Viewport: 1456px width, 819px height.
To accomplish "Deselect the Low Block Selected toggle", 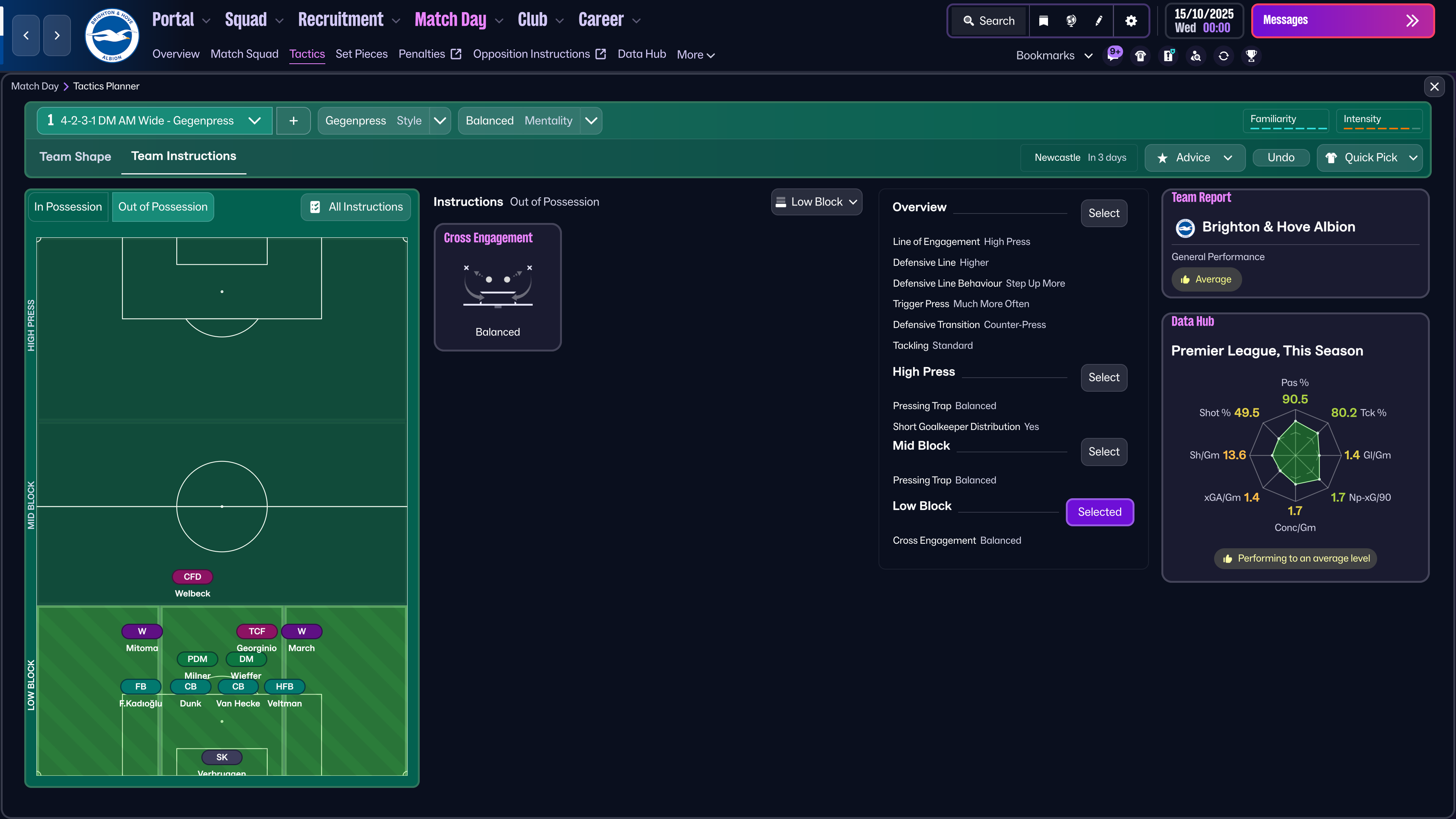I will tap(1099, 511).
